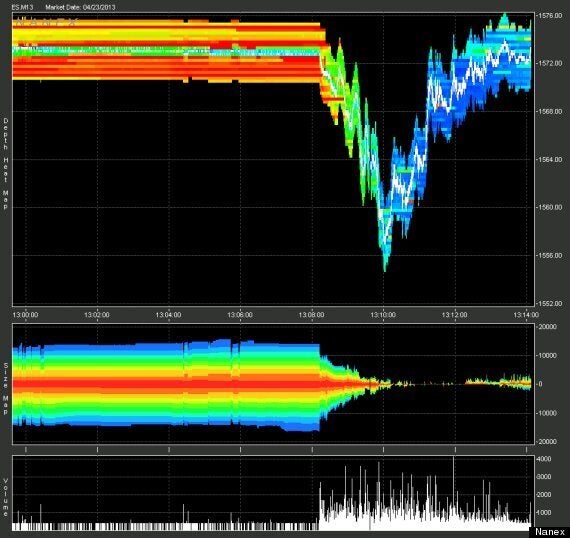
Task: Select the 13:10:00 time axis label
Action: point(383,315)
